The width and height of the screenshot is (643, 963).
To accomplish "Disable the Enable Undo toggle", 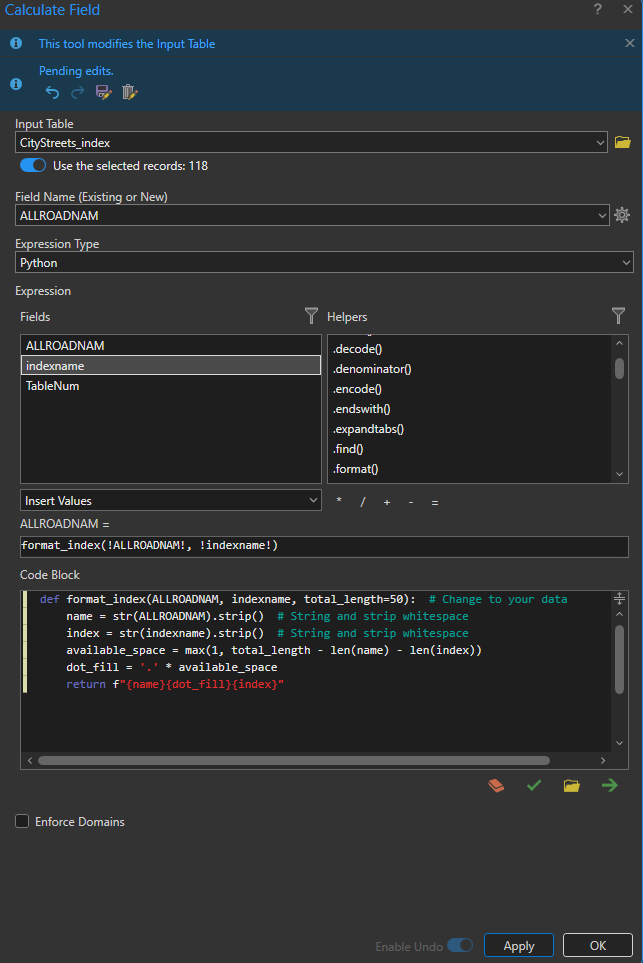I will (x=459, y=945).
